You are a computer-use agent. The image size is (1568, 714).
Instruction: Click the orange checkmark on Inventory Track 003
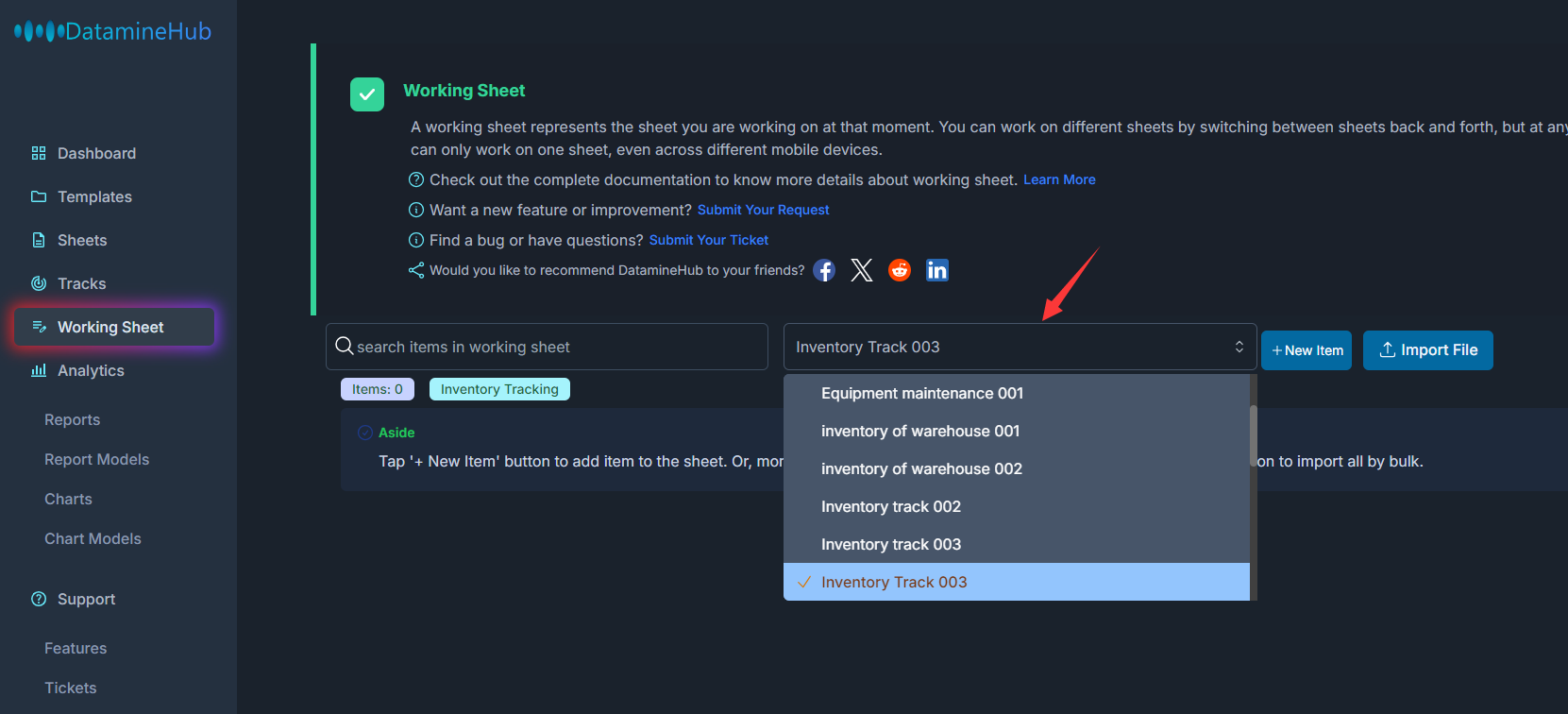click(805, 582)
